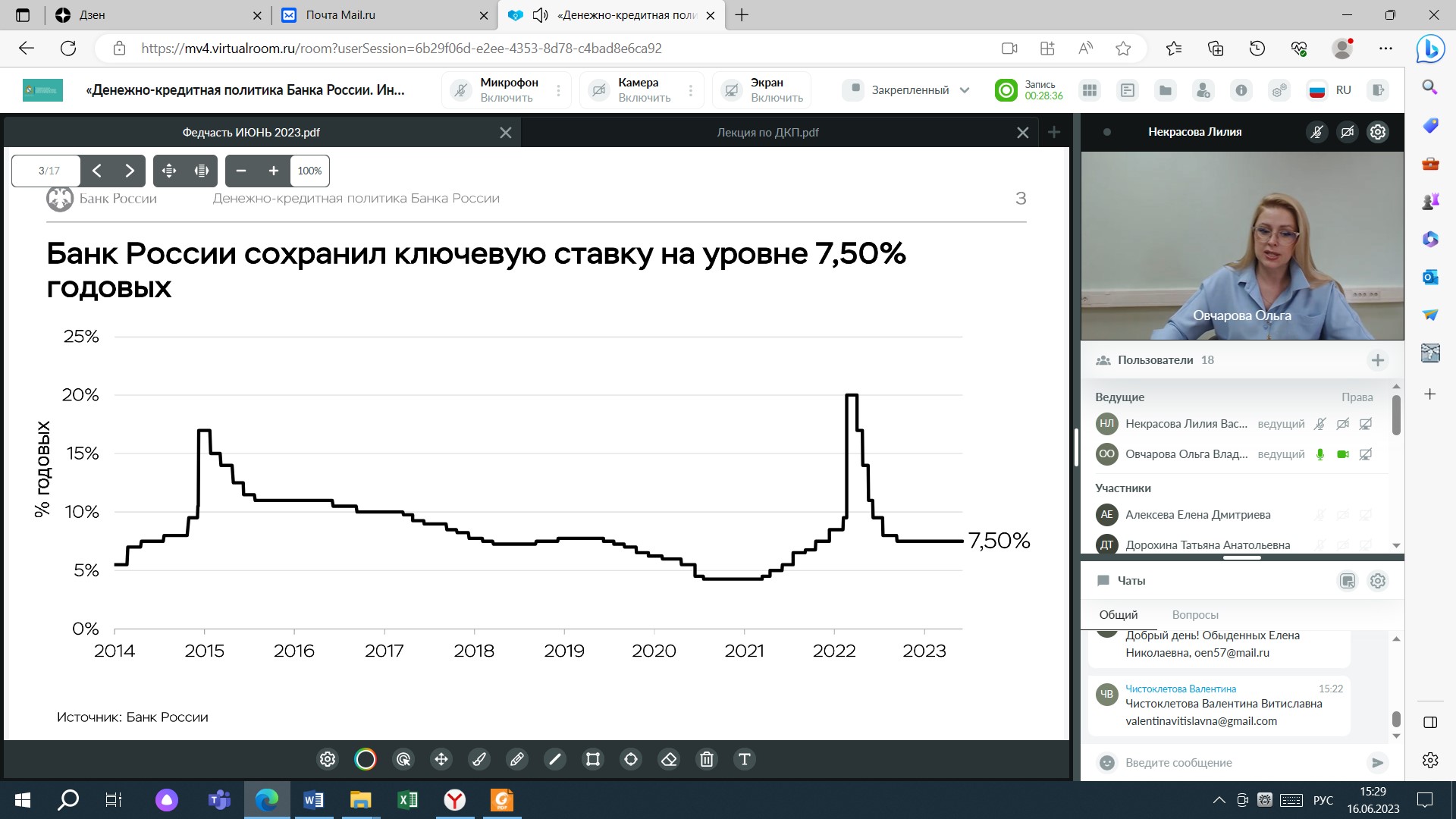This screenshot has height=819, width=1456.
Task: Toggle Овчарова Ольга microphone right
Action: [x=1320, y=454]
